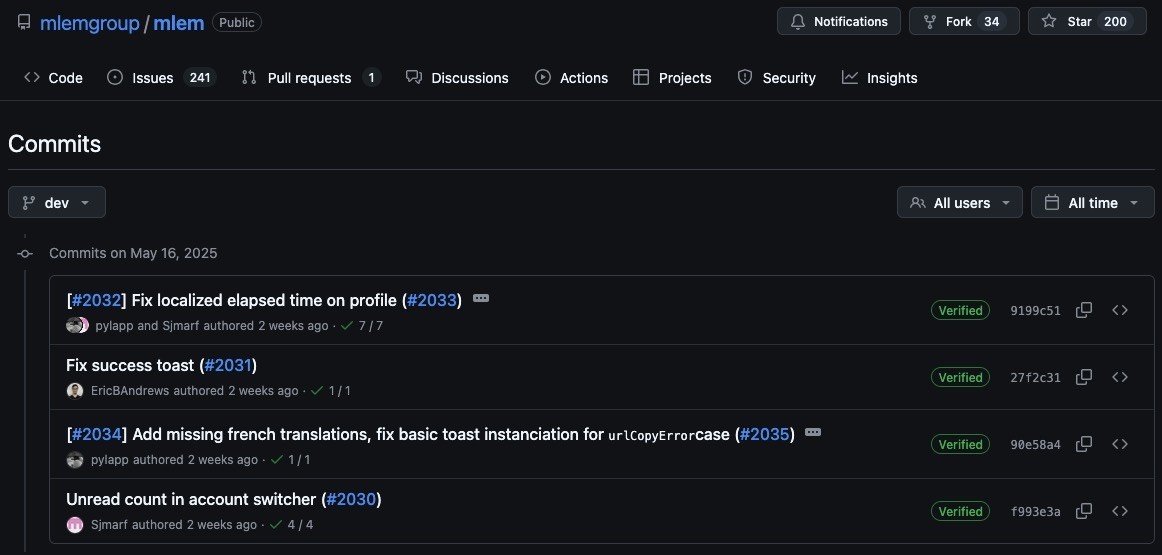Browse repository at commit f993e3a

[1120, 511]
